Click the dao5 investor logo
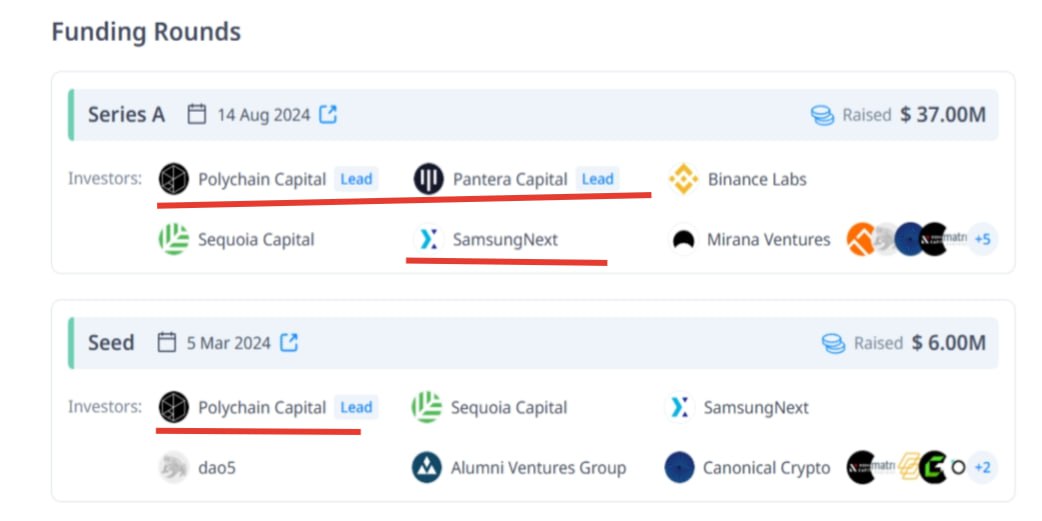Screen dimensions: 1042x521 click(174, 468)
